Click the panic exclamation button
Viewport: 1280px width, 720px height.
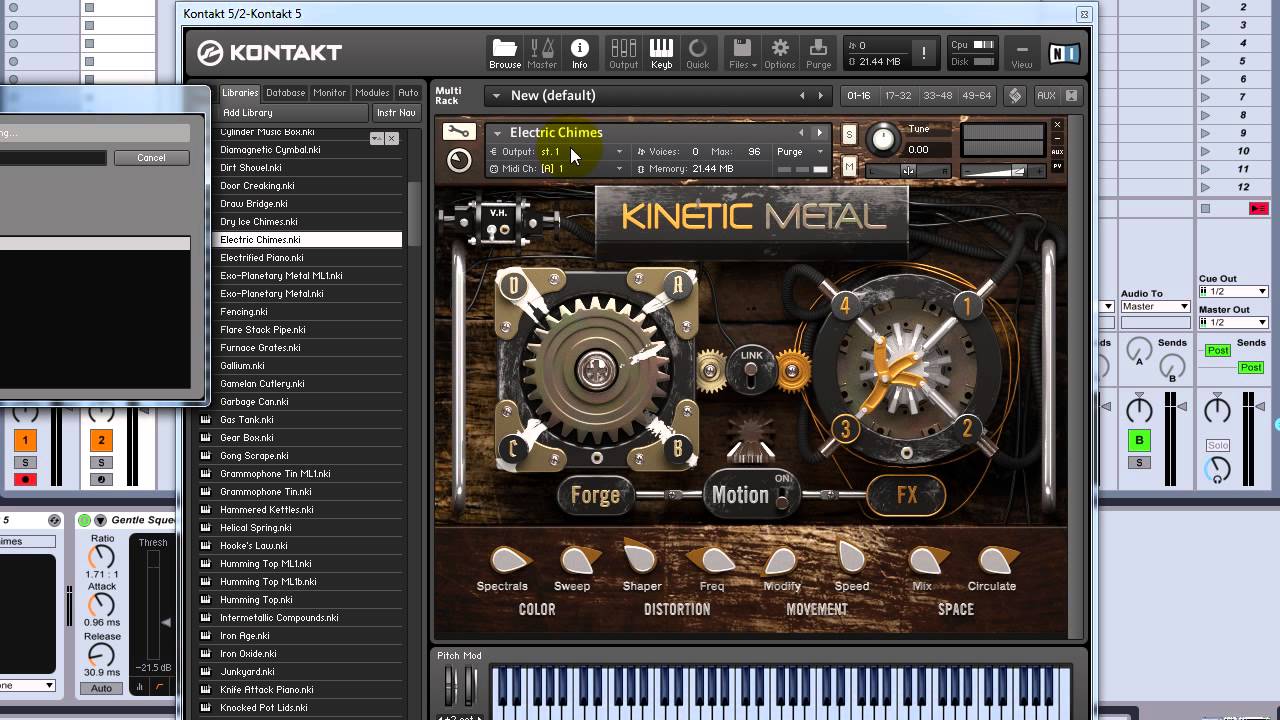click(x=924, y=53)
